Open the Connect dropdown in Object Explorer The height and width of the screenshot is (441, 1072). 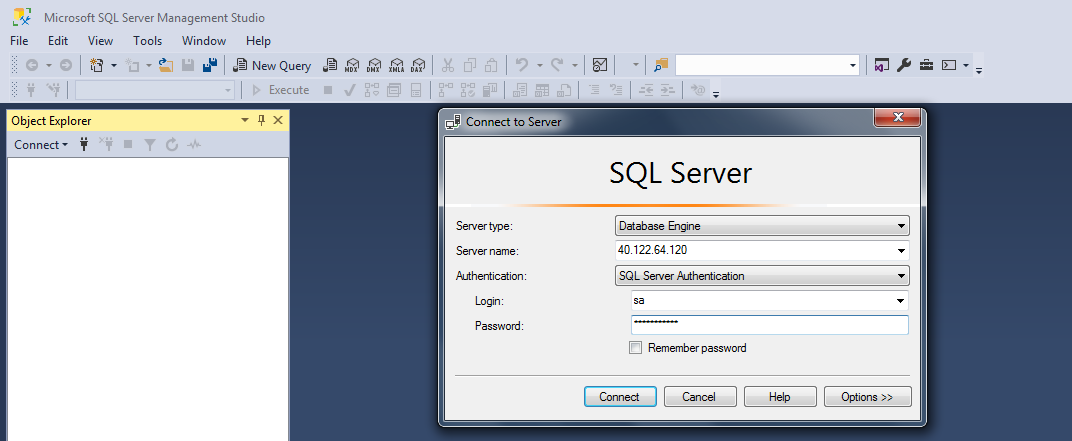pos(41,144)
